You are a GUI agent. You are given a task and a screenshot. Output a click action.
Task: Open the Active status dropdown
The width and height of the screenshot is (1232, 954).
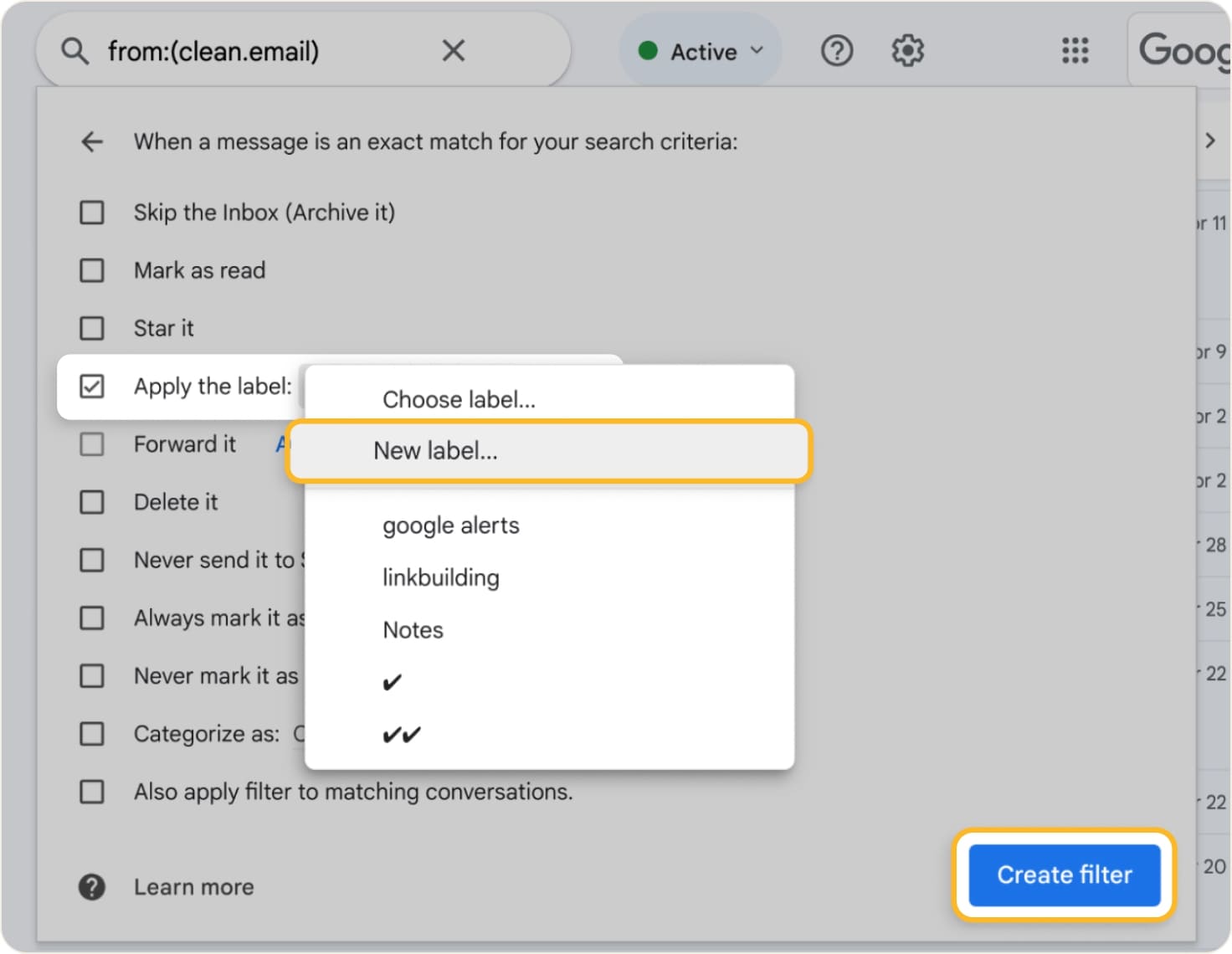tap(701, 50)
